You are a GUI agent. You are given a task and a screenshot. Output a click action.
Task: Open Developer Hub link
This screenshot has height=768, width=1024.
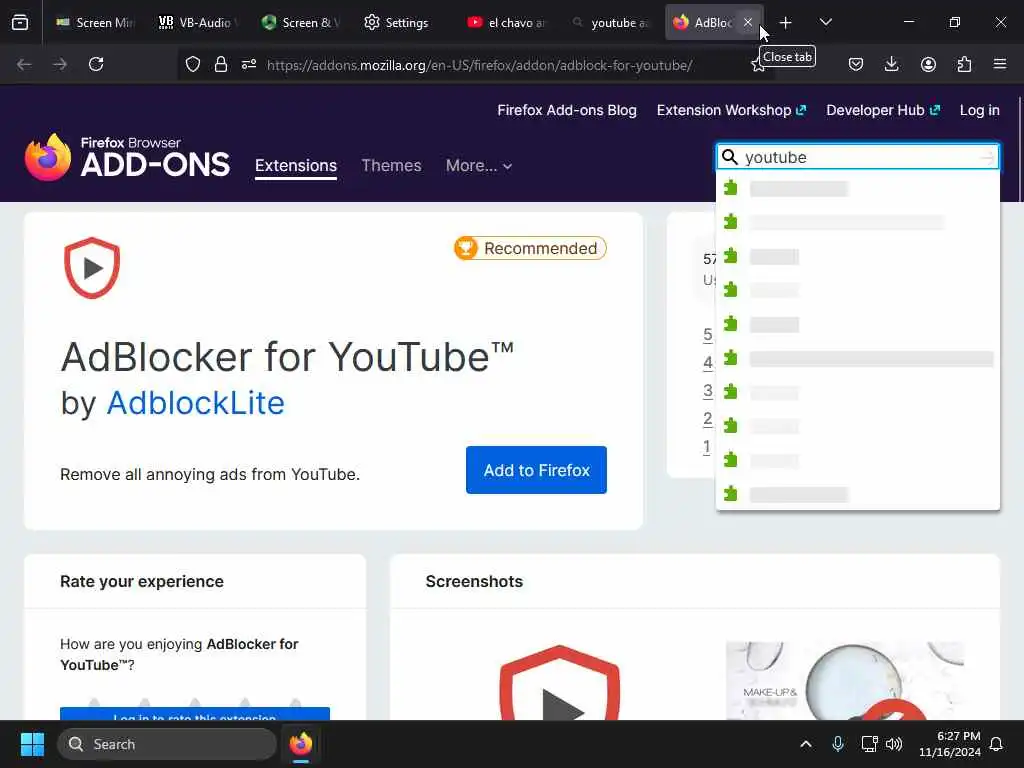(x=883, y=110)
